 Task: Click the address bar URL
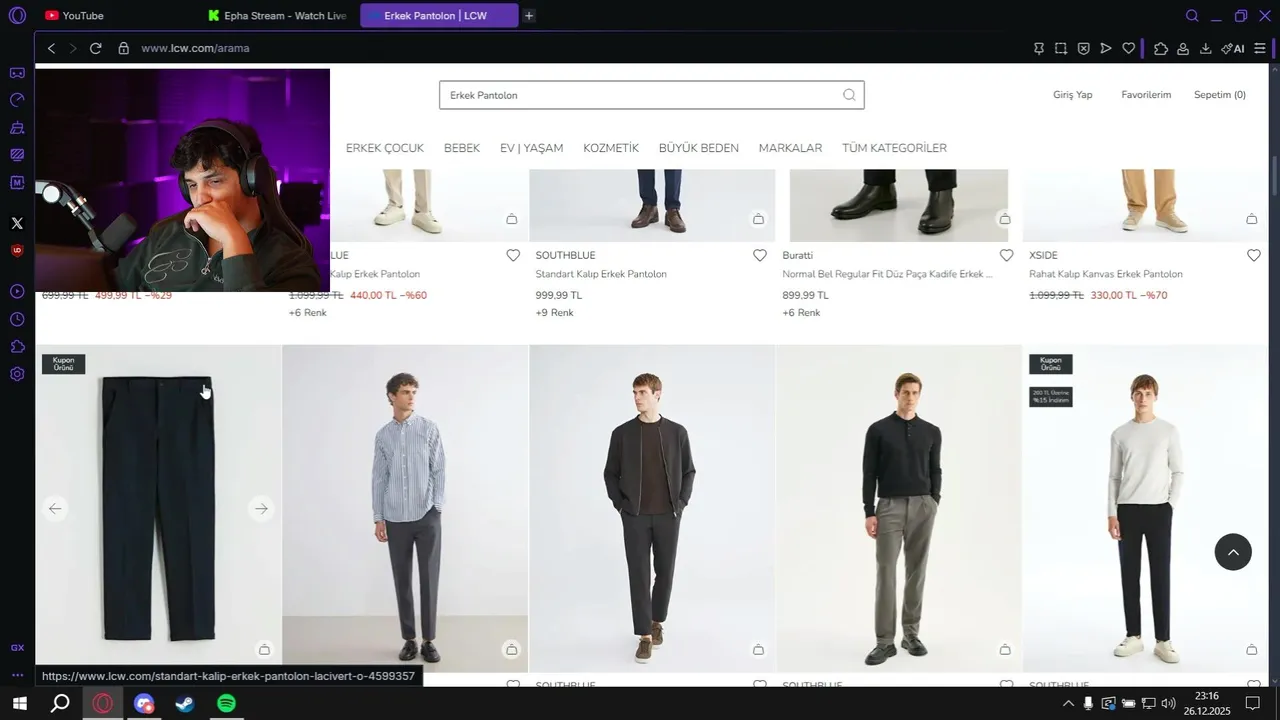click(x=195, y=48)
